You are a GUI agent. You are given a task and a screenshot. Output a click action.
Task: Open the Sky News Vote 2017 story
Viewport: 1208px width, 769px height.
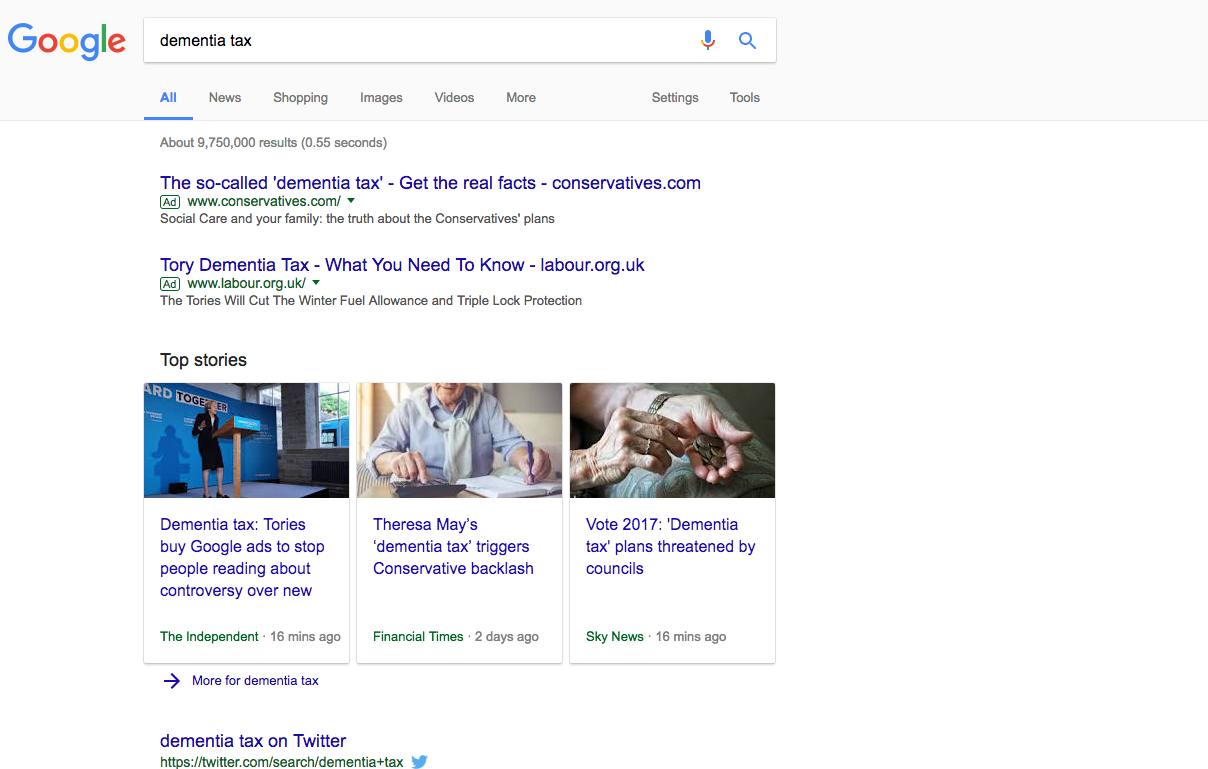pos(670,546)
